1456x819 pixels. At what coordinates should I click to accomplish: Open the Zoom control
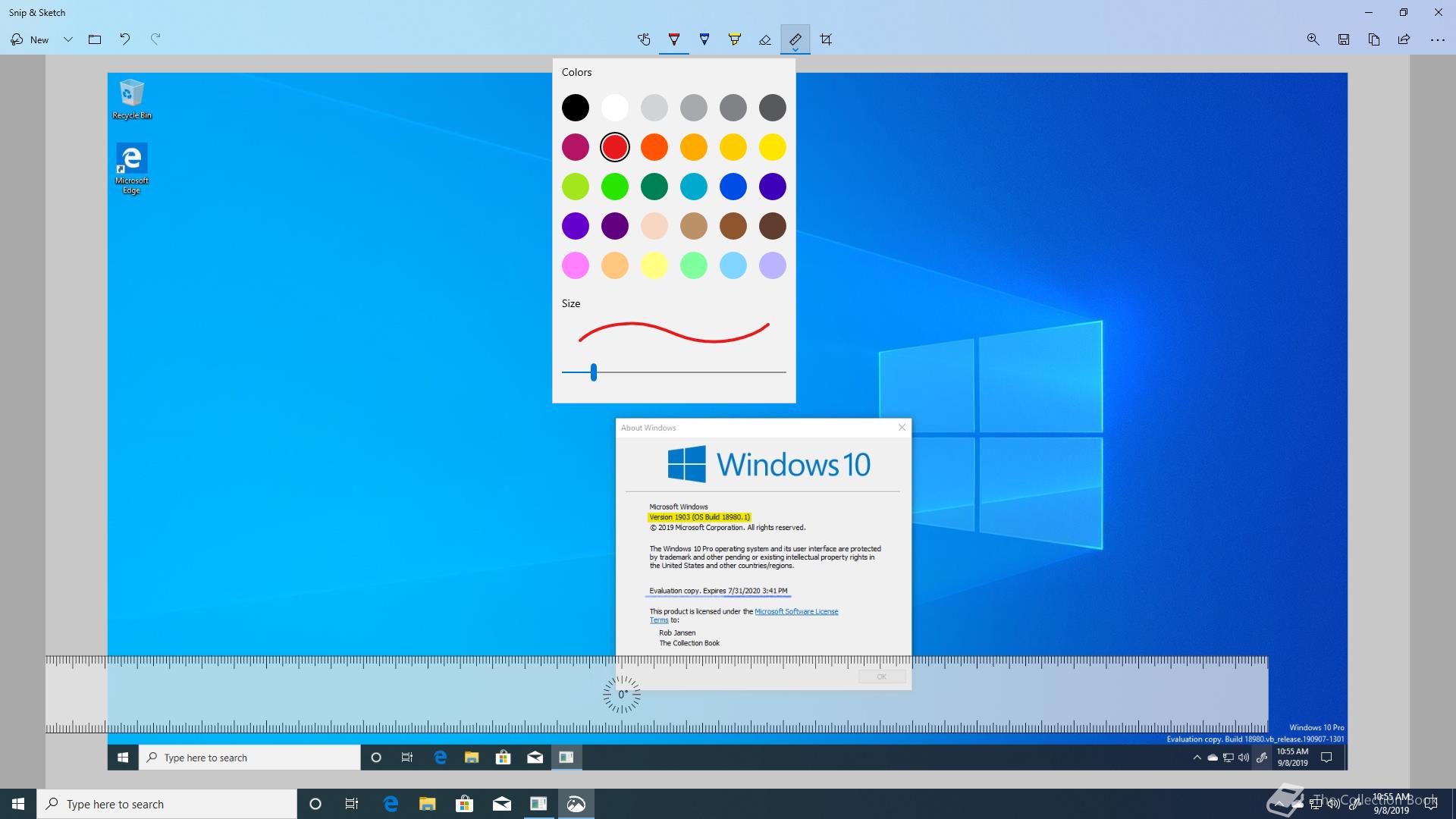pyautogui.click(x=1313, y=39)
